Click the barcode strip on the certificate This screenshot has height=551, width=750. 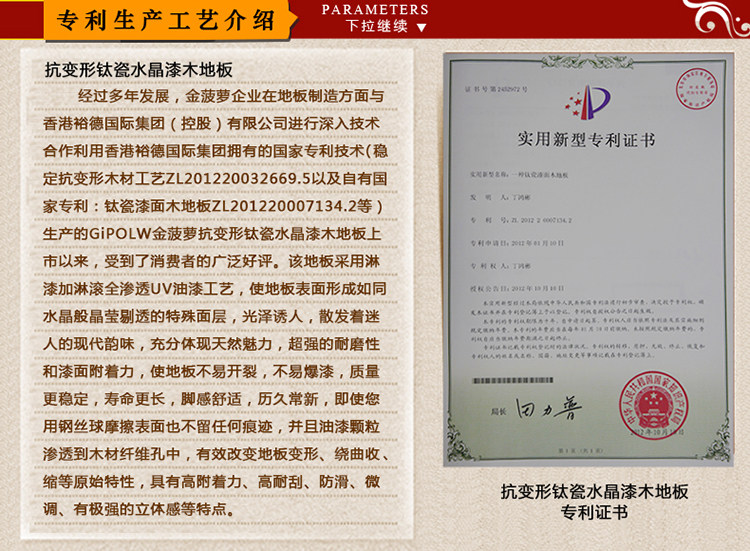point(513,380)
